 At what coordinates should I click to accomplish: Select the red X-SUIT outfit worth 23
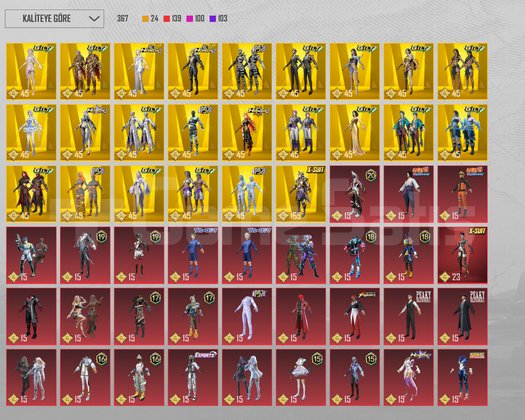462,255
